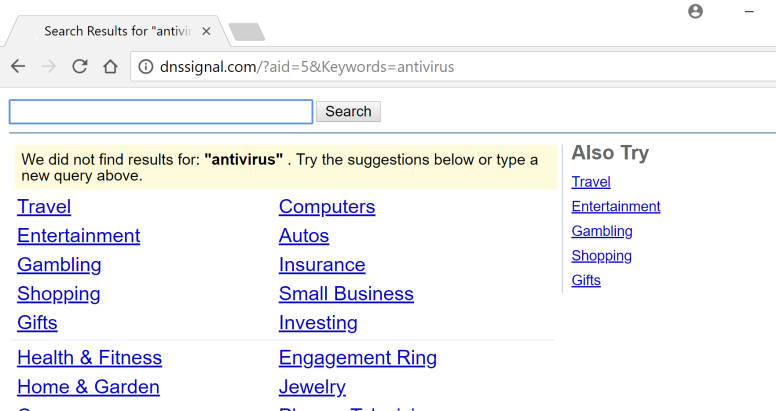The image size is (776, 411).
Task: Open the Insurance category link
Action: pyautogui.click(x=322, y=265)
